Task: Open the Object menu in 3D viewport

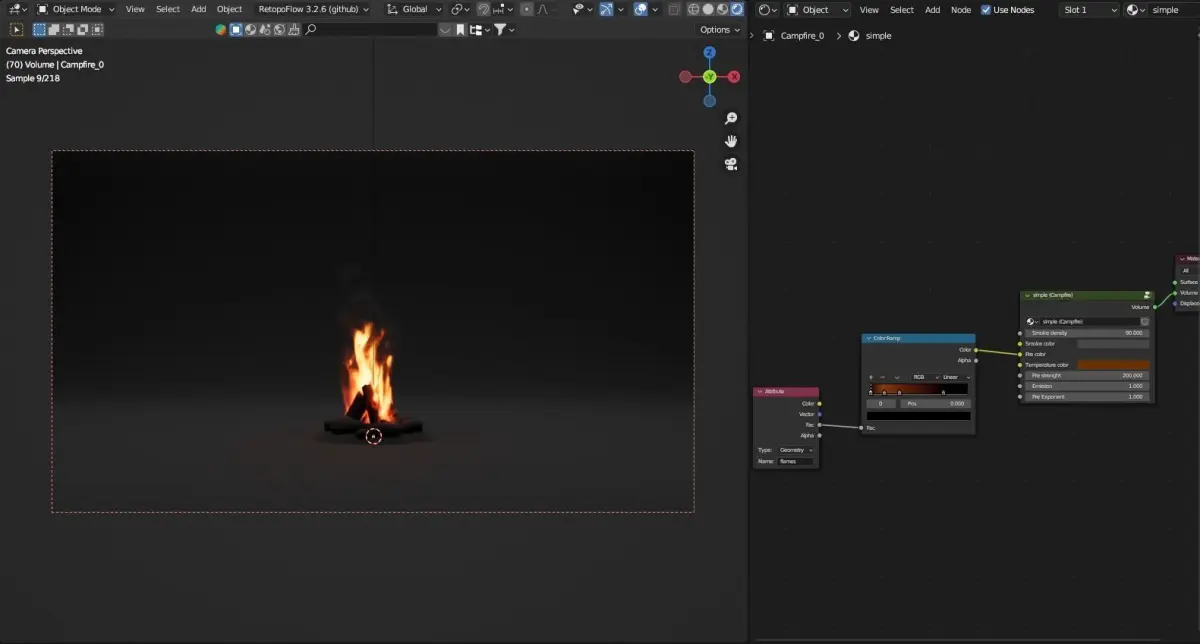Action: click(230, 9)
